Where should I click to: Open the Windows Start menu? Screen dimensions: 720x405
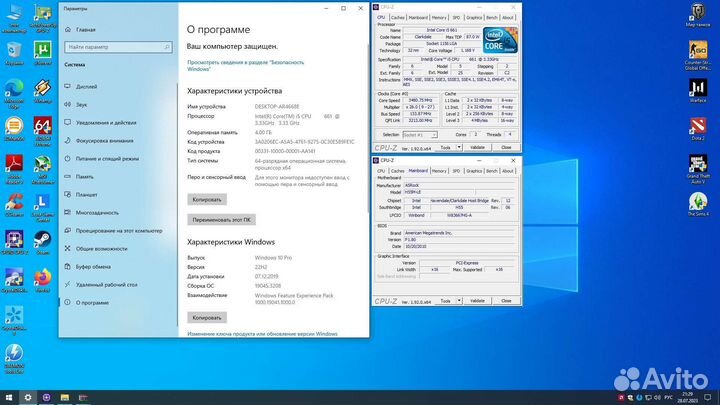[x=9, y=397]
